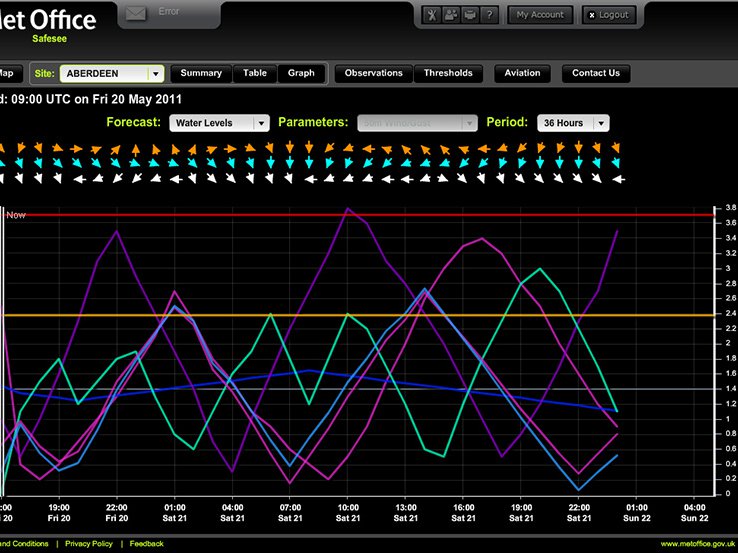Open the www.metoffice.gov.uk link
The height and width of the screenshot is (553, 738).
pyautogui.click(x=699, y=544)
